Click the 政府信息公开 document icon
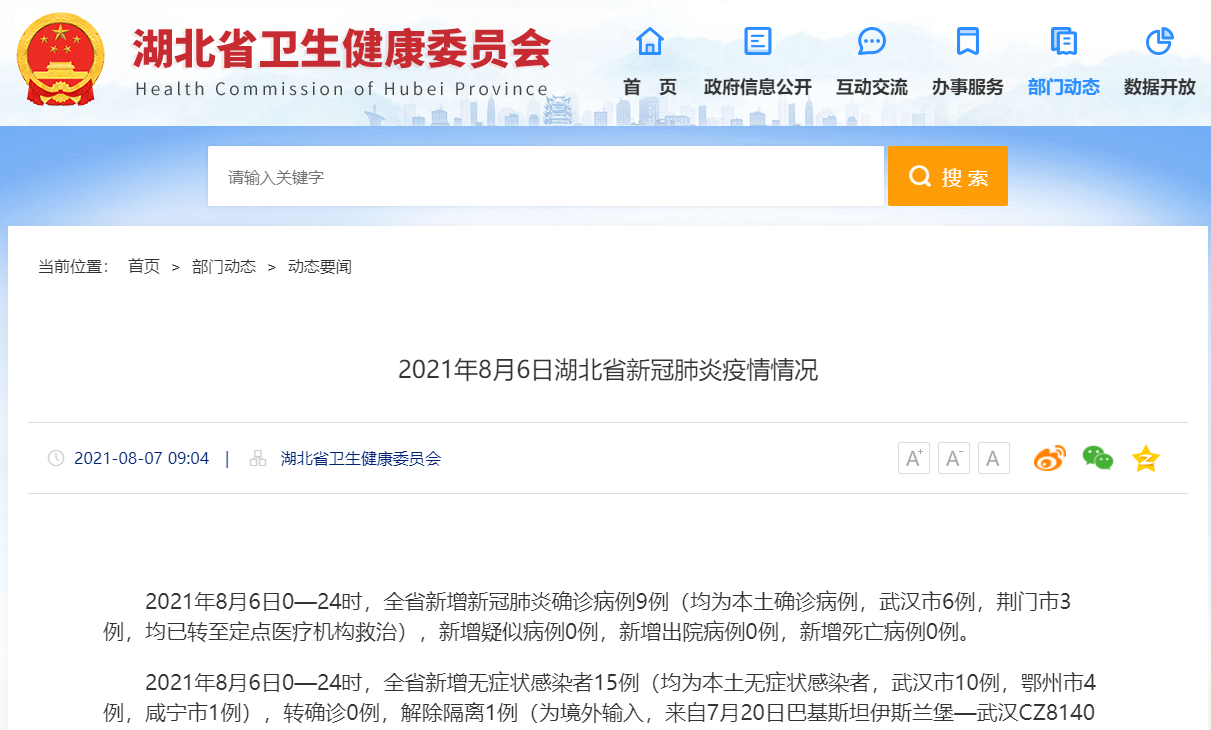Screen dimensions: 1211x730 pyautogui.click(x=757, y=41)
